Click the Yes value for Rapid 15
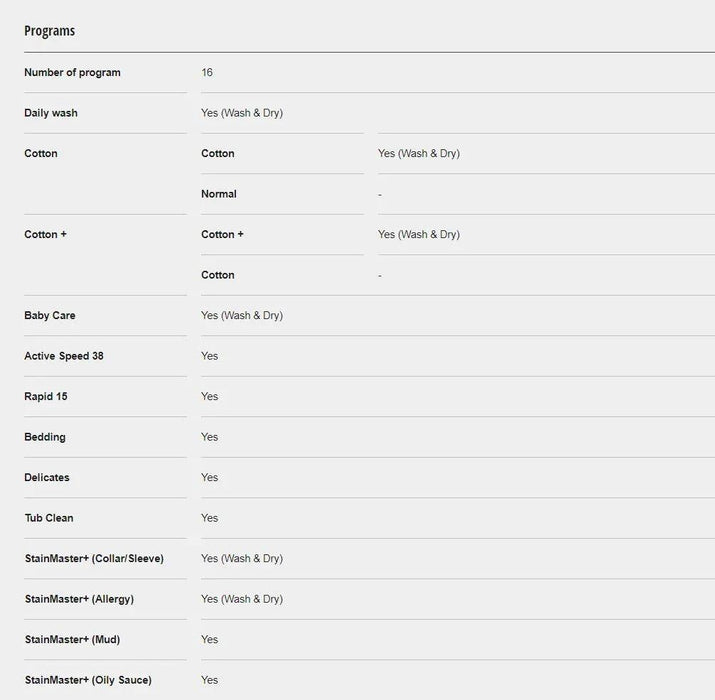715x700 pixels. click(x=210, y=397)
